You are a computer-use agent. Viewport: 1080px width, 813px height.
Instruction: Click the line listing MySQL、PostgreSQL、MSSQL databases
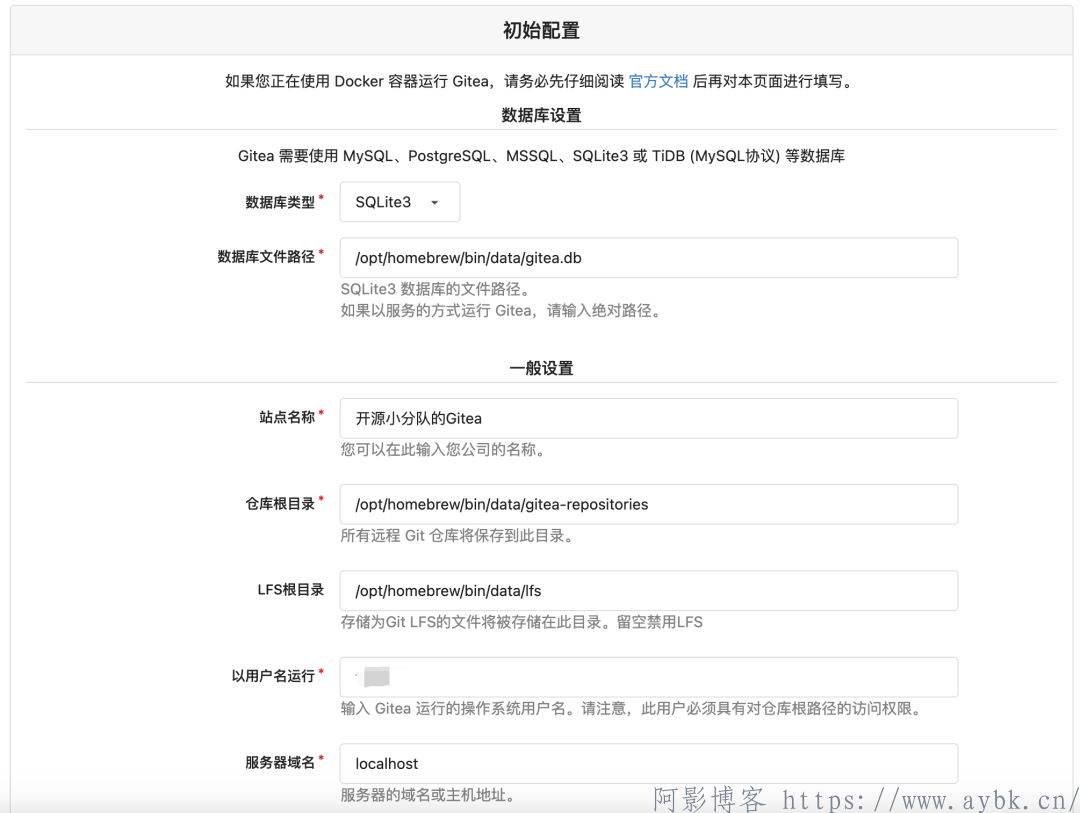tap(541, 156)
